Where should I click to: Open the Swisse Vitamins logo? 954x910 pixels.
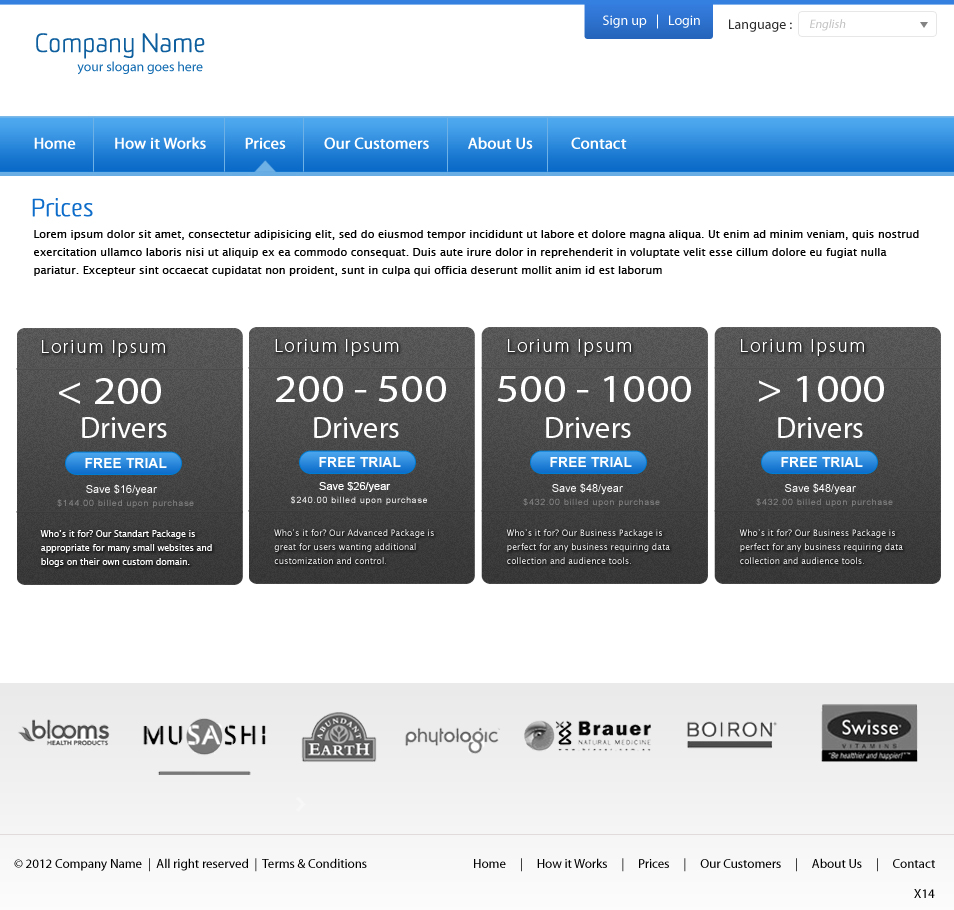[x=869, y=733]
